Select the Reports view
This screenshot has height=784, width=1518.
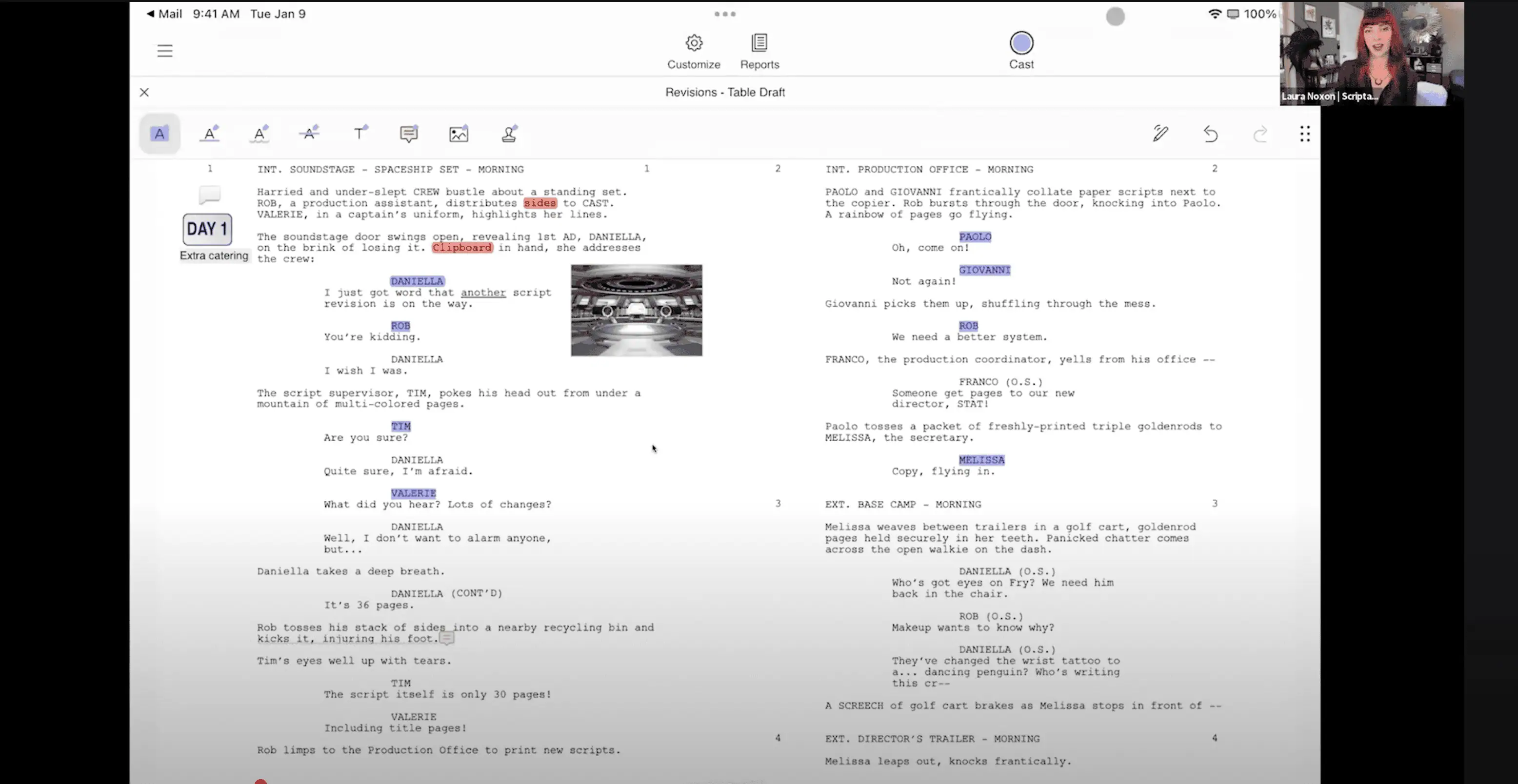tap(759, 50)
